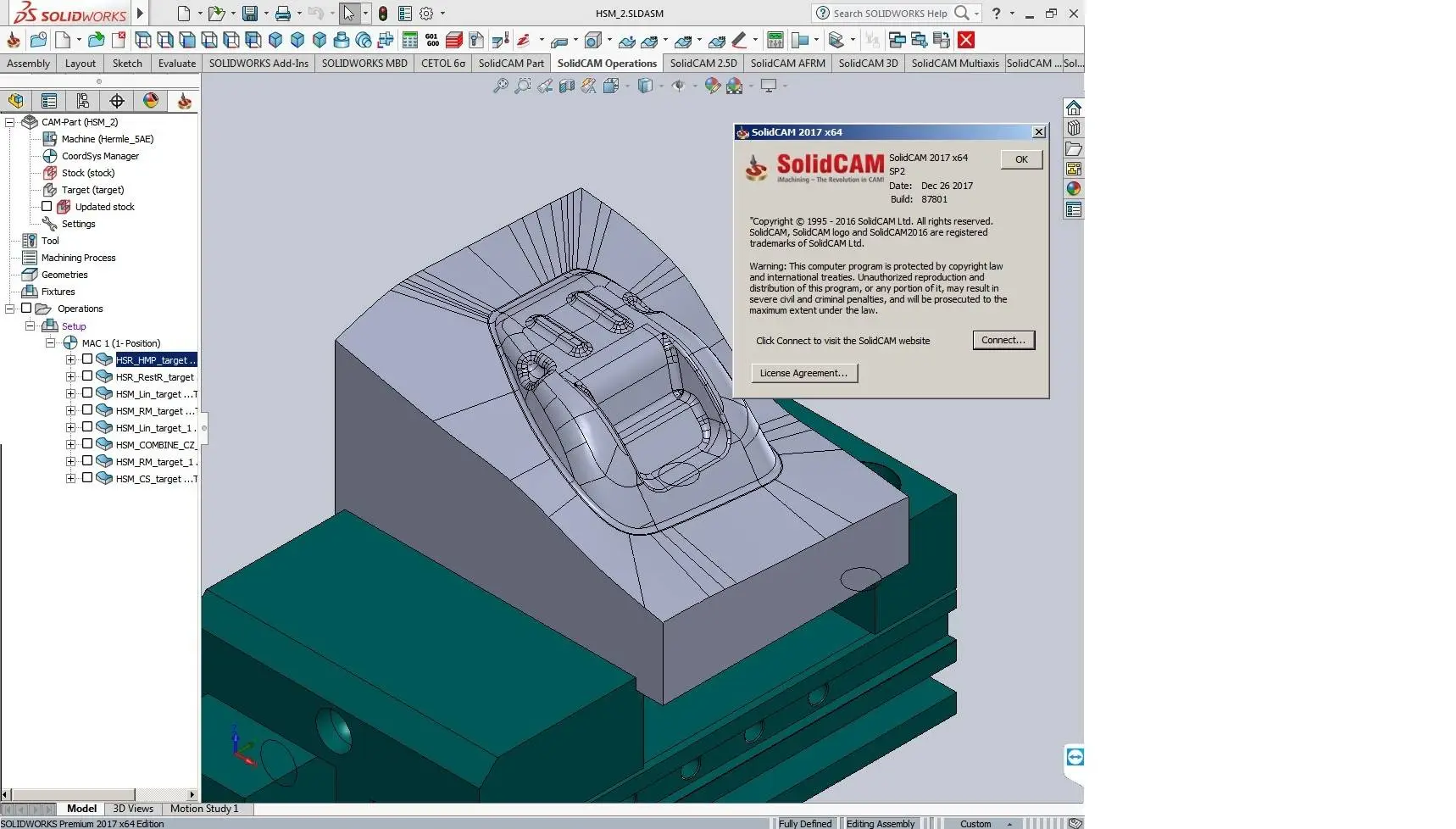Click the Edit Appearance color ball icon
Screen dimensions: 1456x829
(712, 86)
